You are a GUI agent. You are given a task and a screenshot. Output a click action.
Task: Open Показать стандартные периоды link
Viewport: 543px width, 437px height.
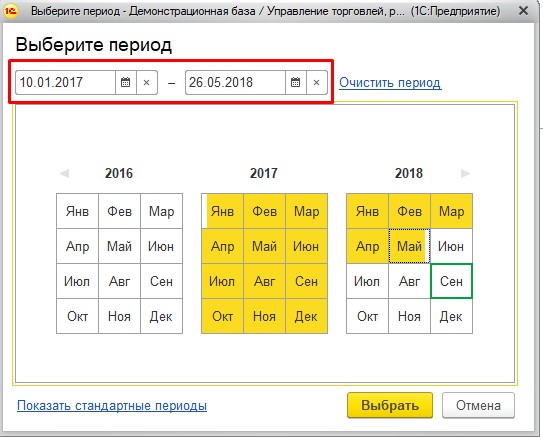point(112,405)
